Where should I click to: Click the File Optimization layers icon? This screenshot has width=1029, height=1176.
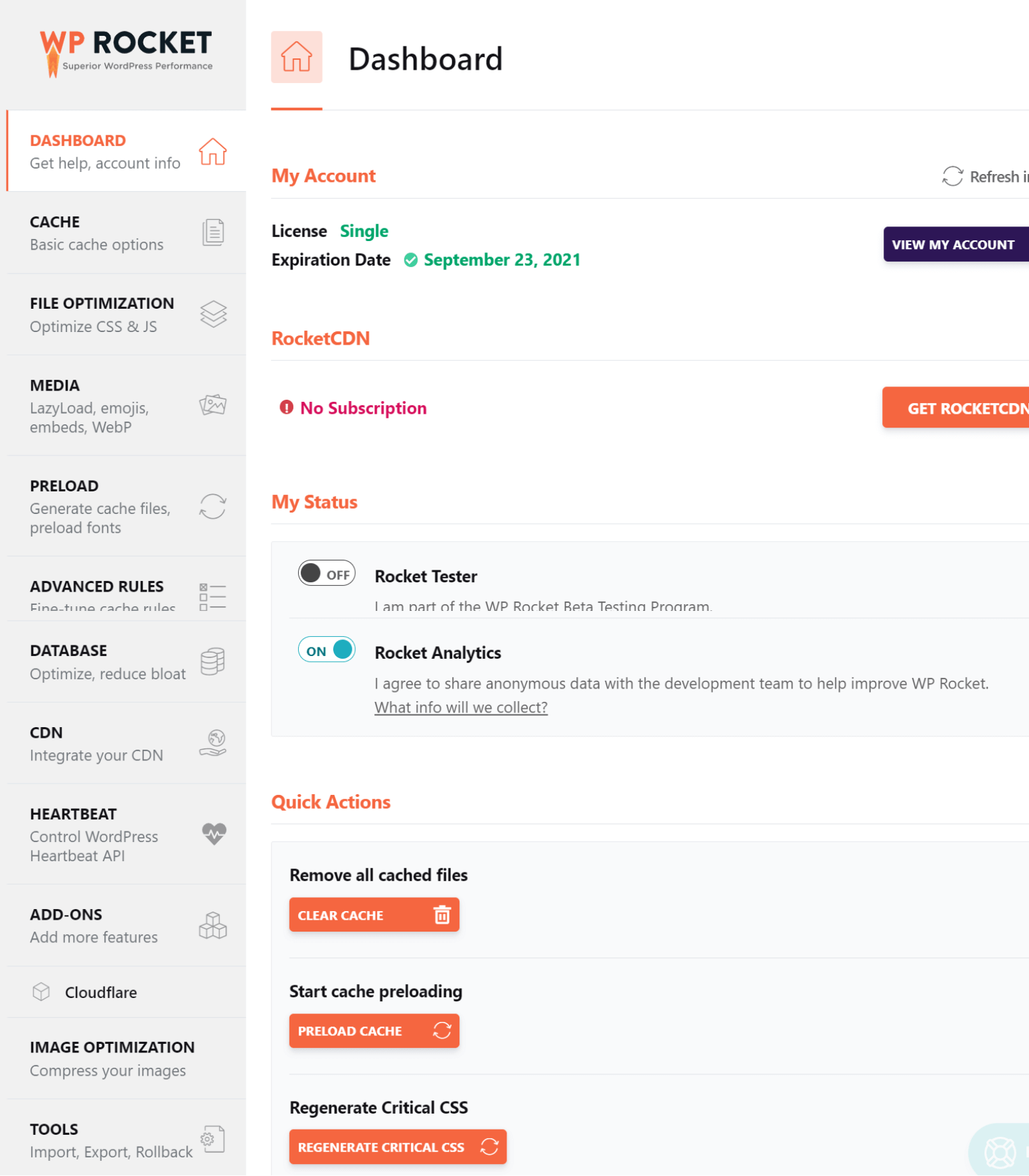click(213, 314)
